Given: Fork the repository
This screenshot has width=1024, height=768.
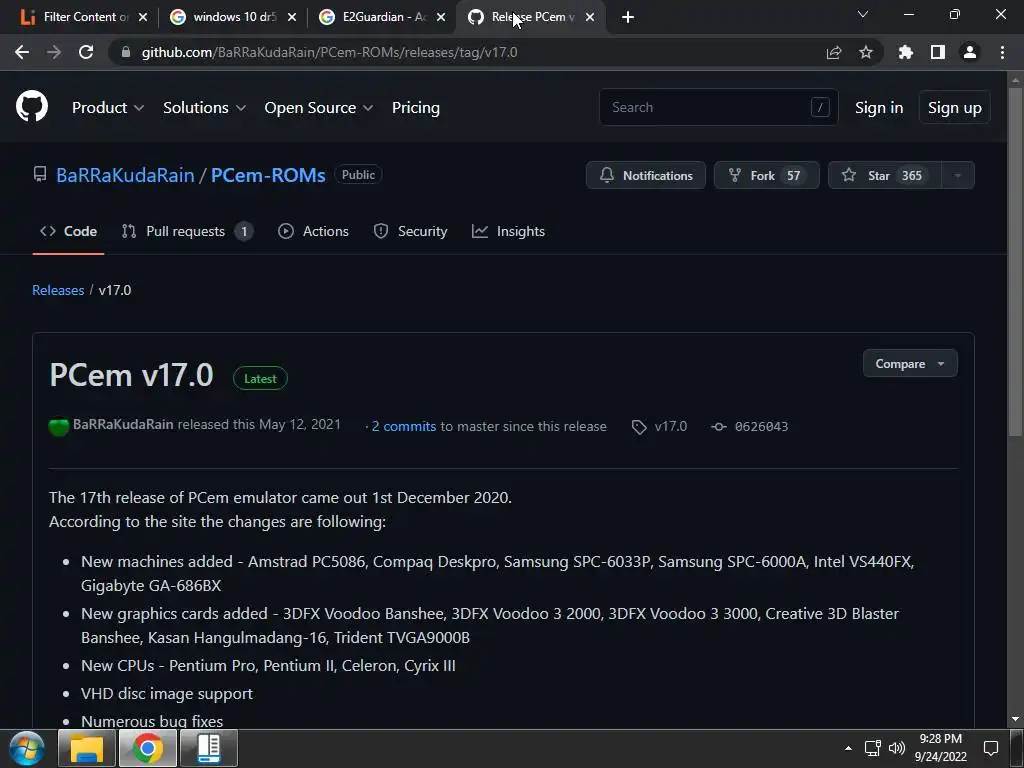Looking at the screenshot, I should point(766,175).
